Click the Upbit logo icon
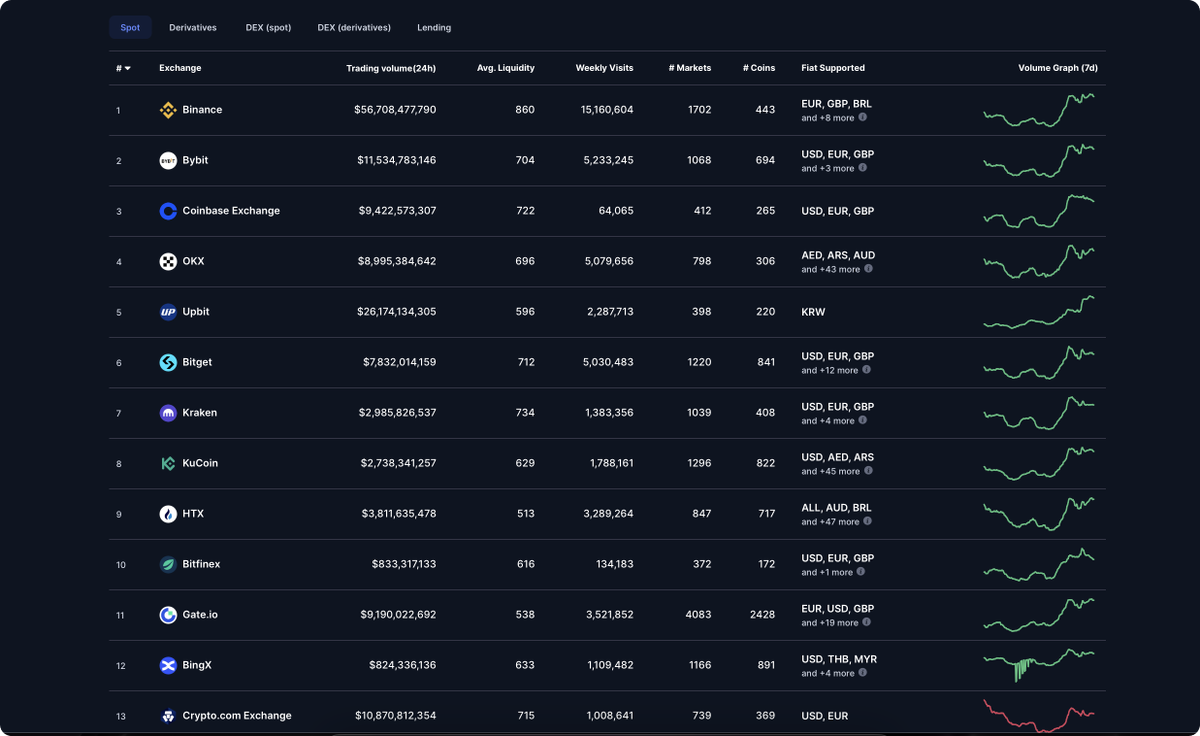 [x=168, y=312]
